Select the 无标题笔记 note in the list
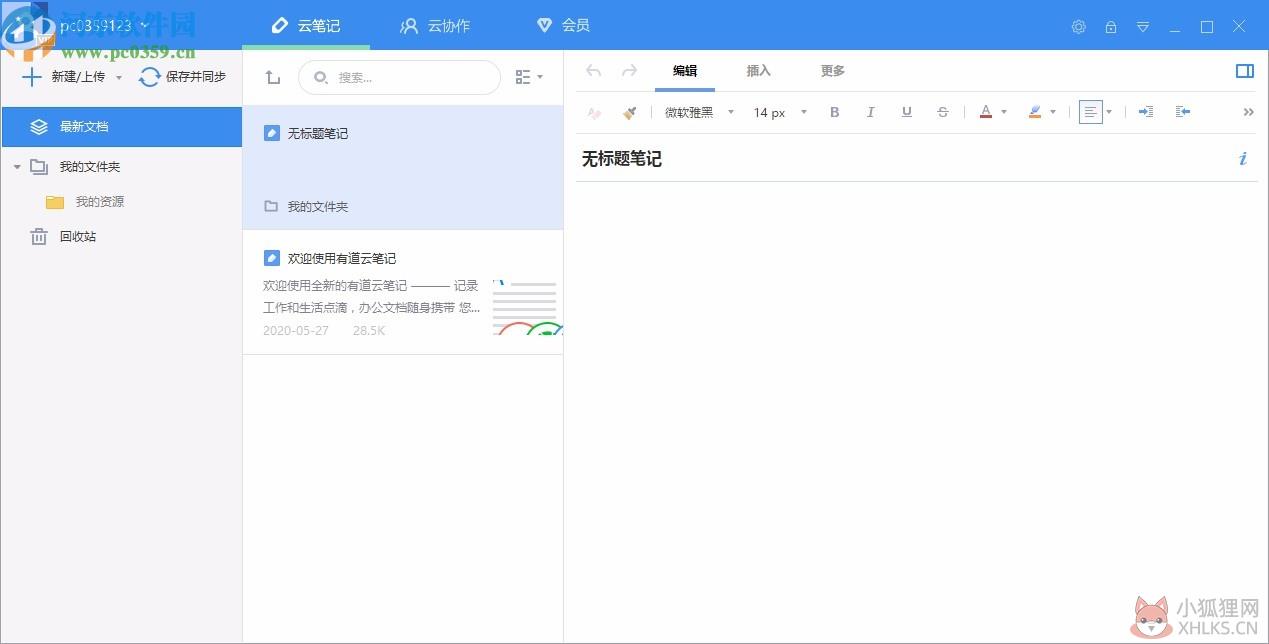The width and height of the screenshot is (1269, 644). (403, 167)
